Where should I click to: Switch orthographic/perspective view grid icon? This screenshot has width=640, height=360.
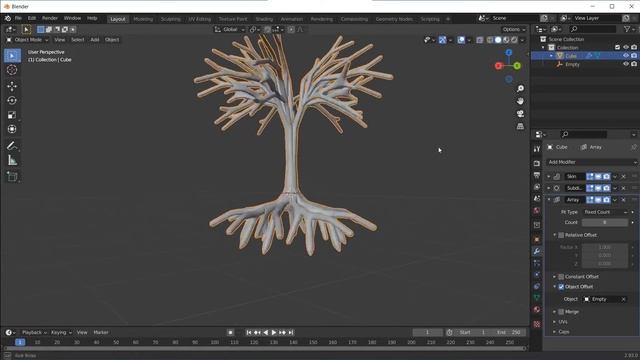click(520, 126)
